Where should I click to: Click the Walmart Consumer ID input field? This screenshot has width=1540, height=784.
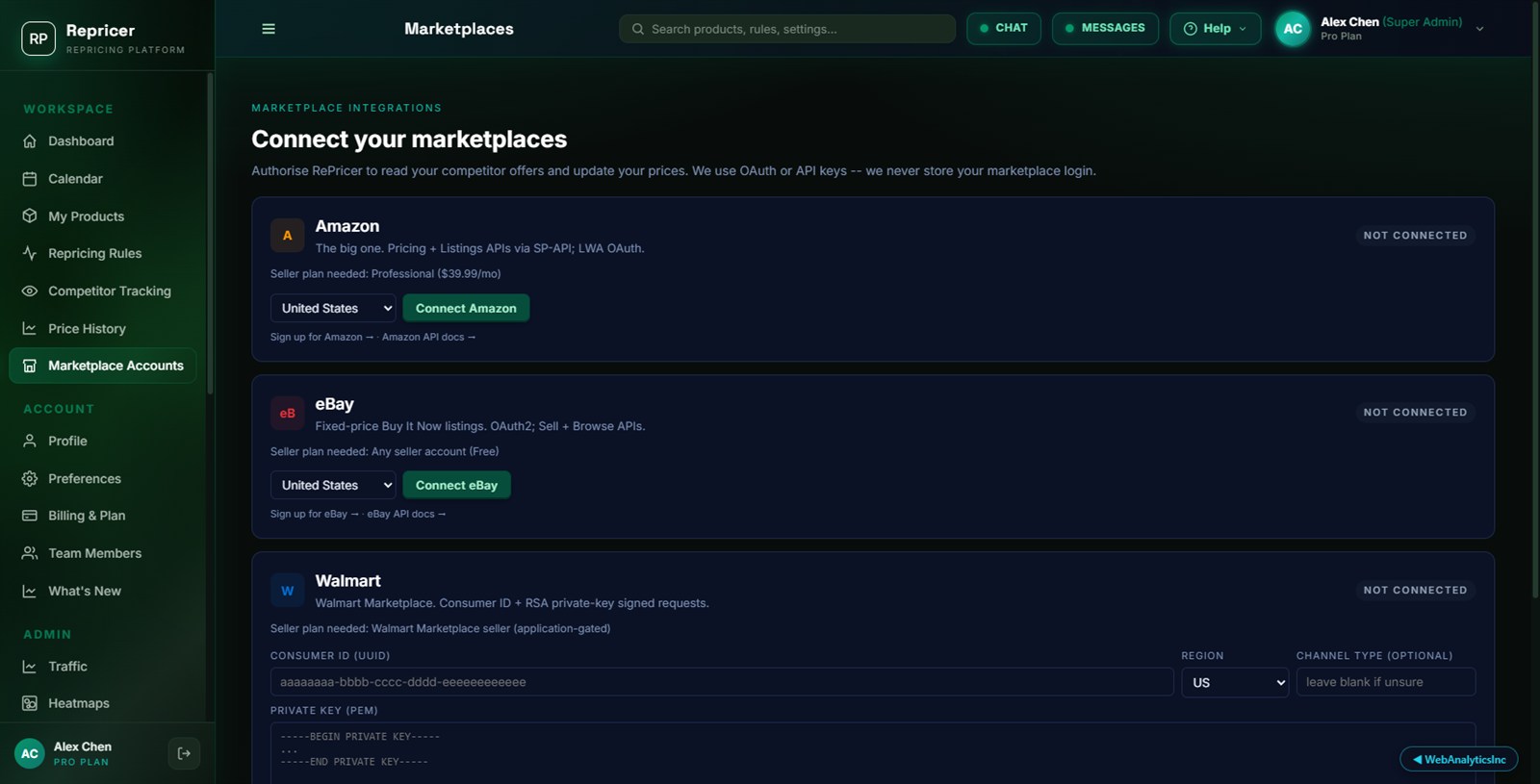click(x=722, y=682)
